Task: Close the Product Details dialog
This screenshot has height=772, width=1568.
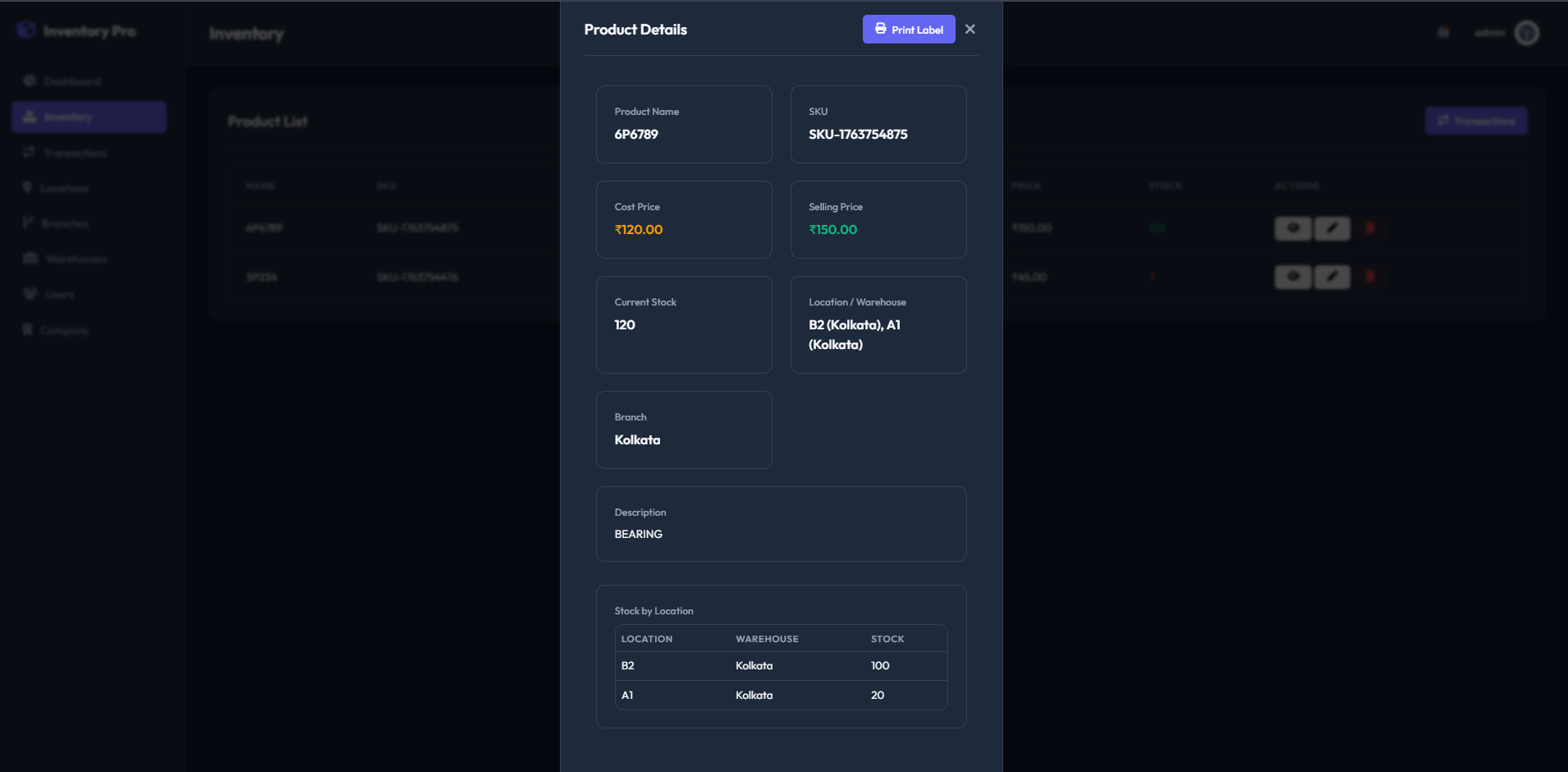Action: coord(970,30)
